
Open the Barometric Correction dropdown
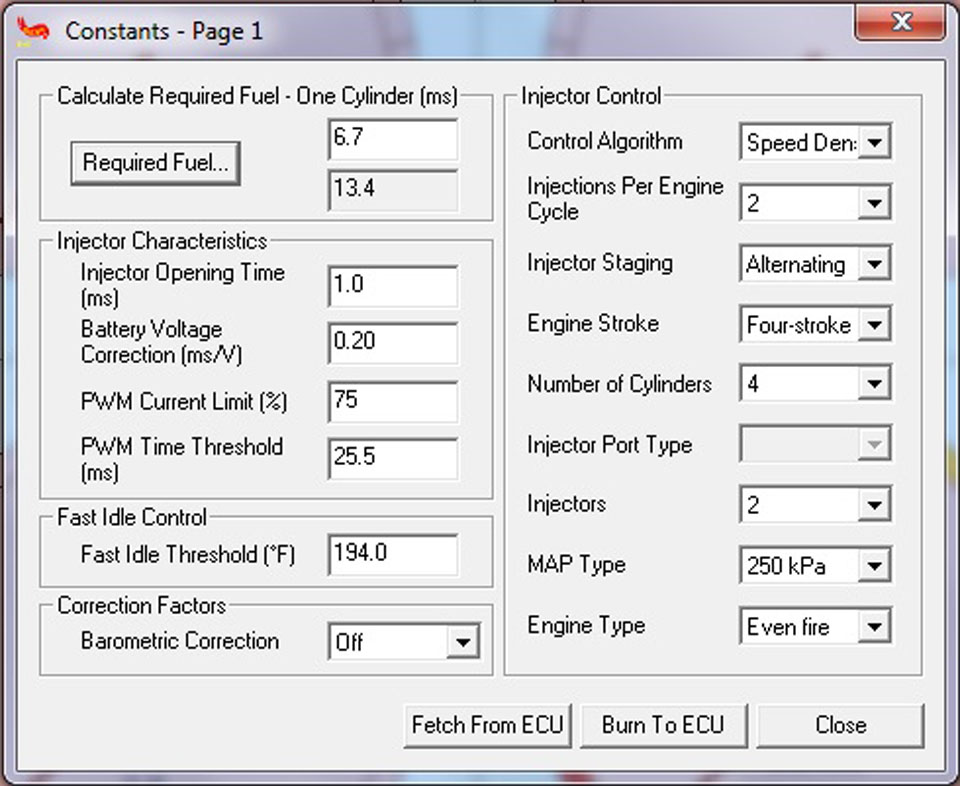coord(461,642)
